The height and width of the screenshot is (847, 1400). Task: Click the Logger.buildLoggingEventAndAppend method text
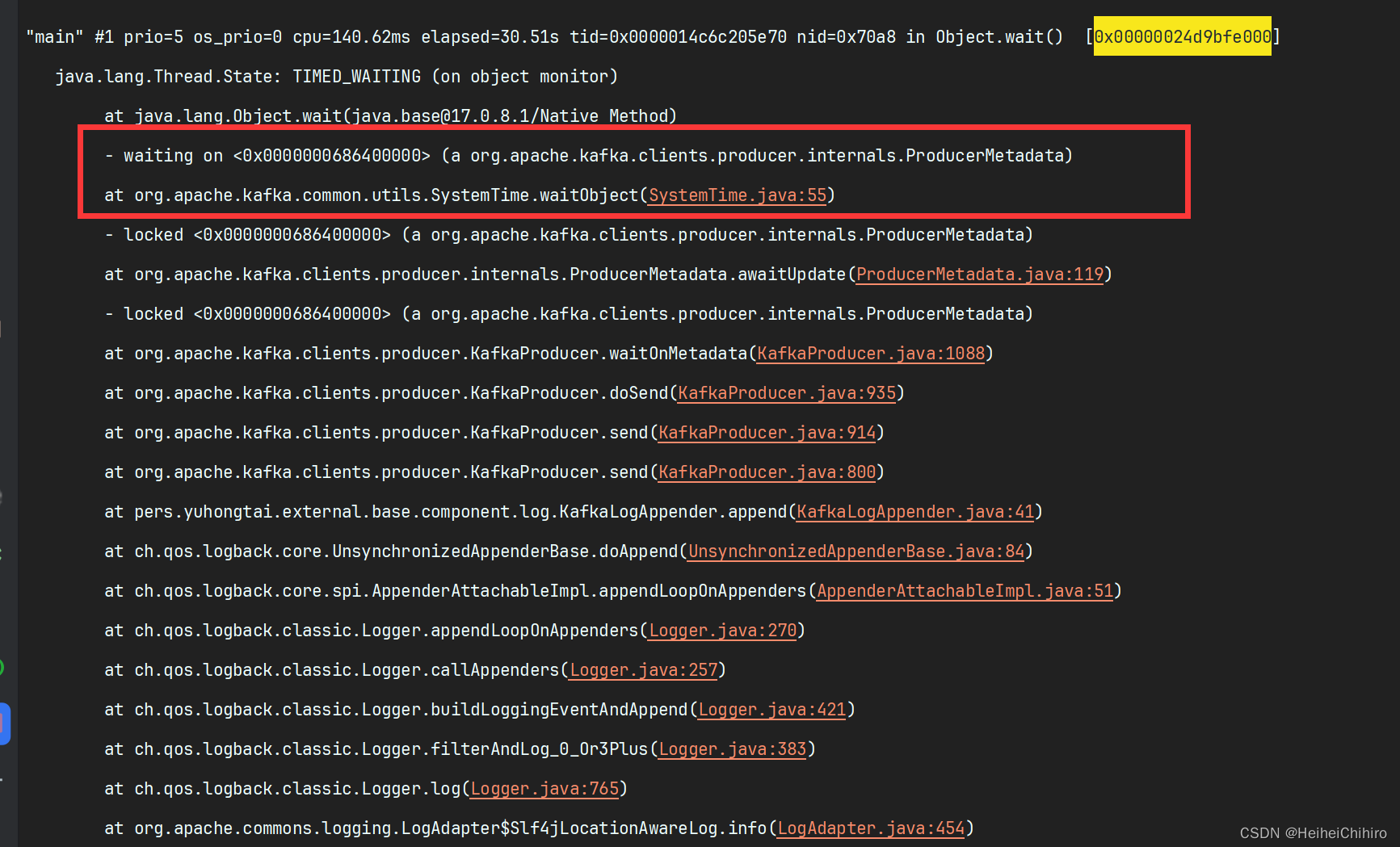pyautogui.click(x=524, y=710)
